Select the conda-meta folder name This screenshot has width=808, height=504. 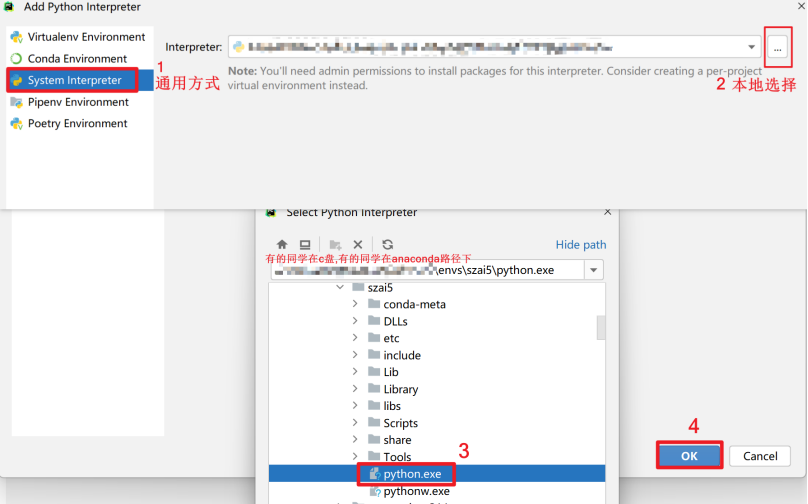pyautogui.click(x=414, y=305)
